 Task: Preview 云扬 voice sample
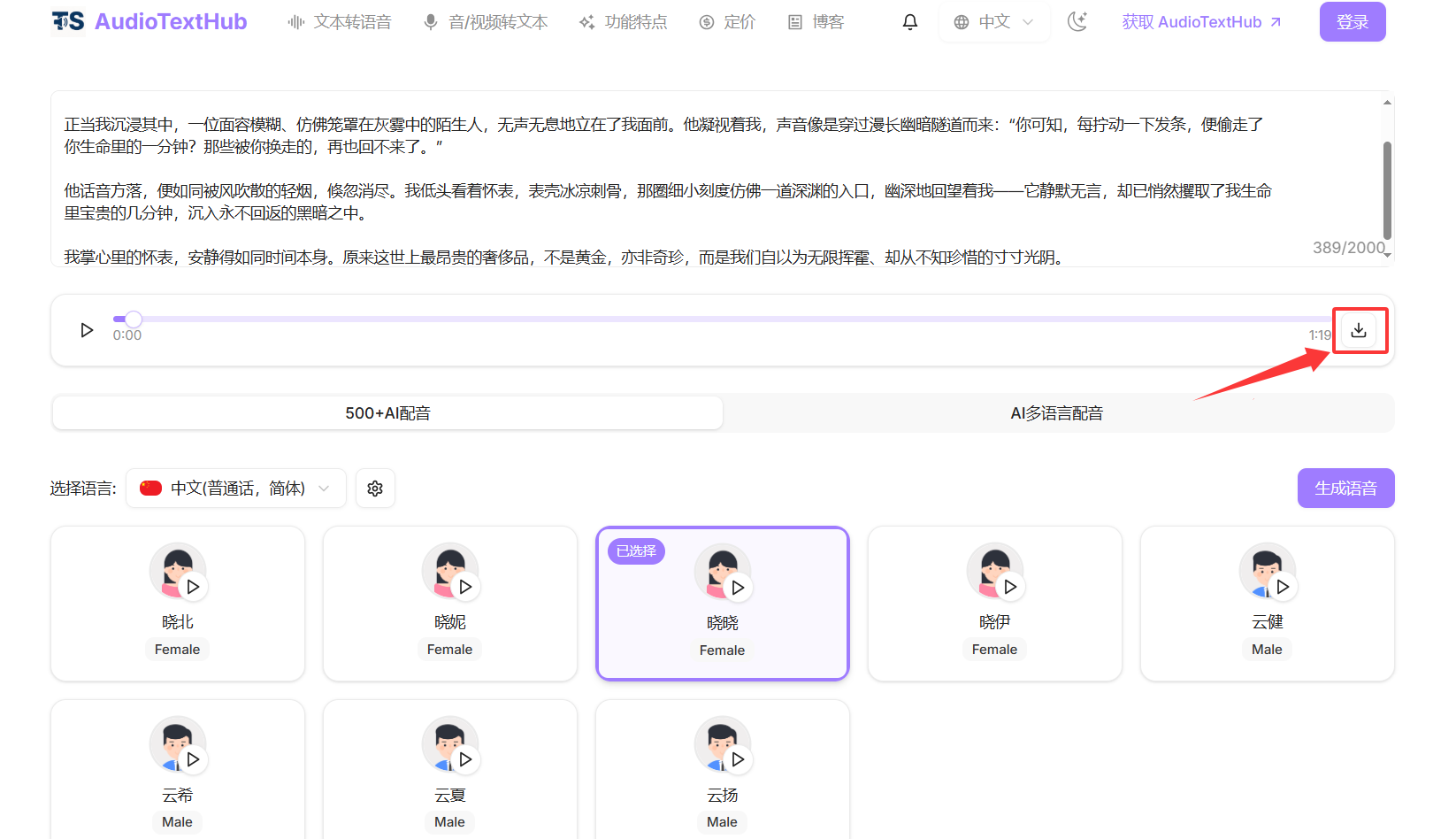pos(738,759)
